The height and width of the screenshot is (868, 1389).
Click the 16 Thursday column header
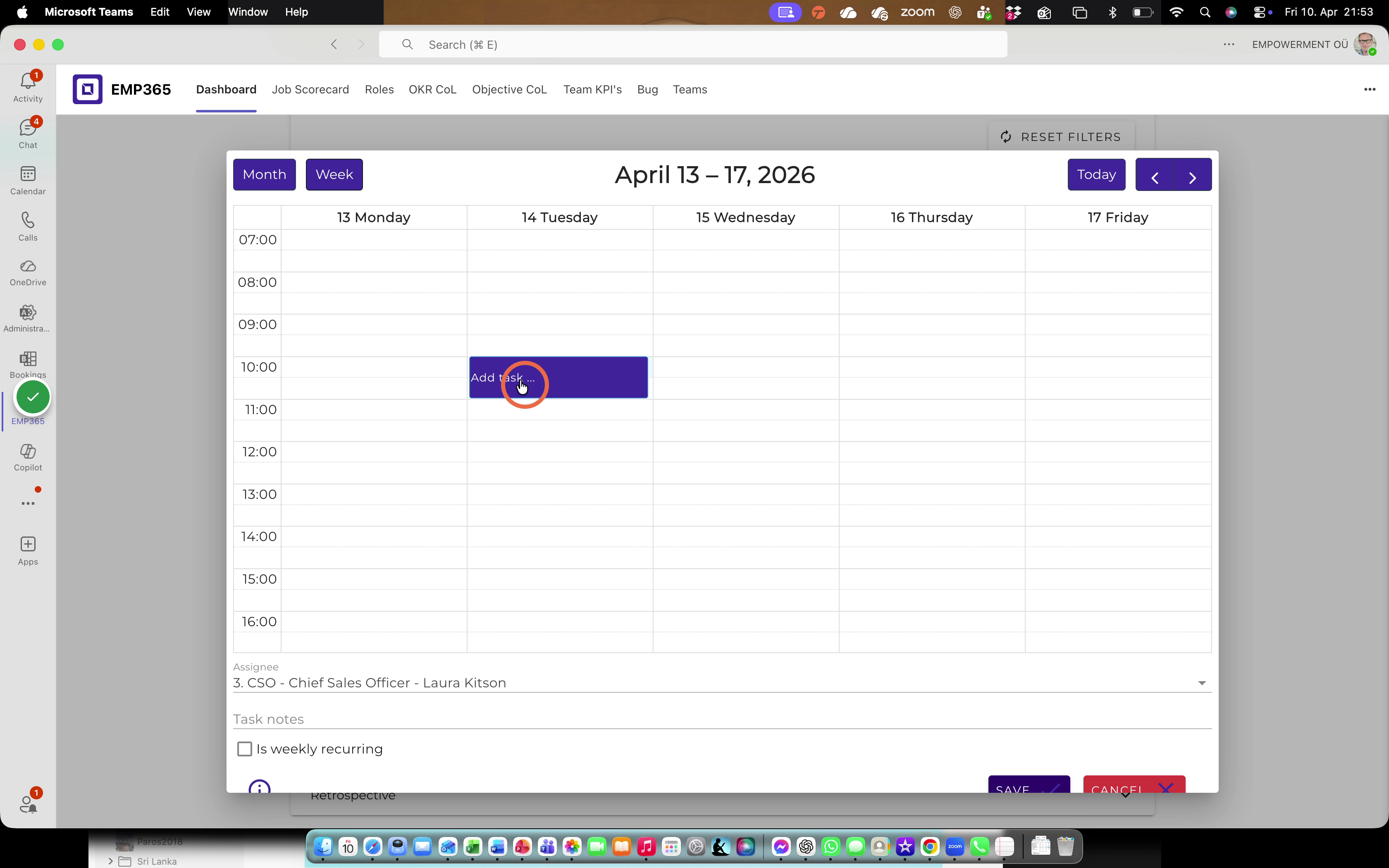[931, 217]
